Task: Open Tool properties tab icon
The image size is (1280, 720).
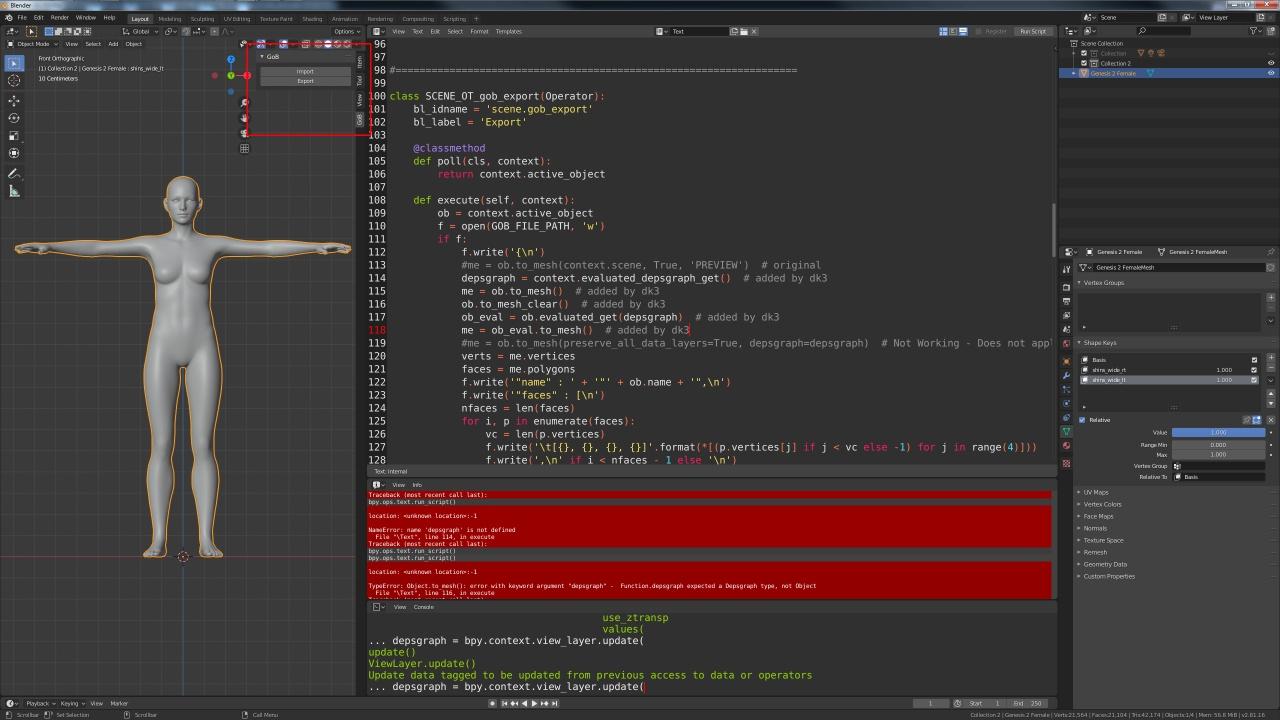Action: click(x=1066, y=270)
